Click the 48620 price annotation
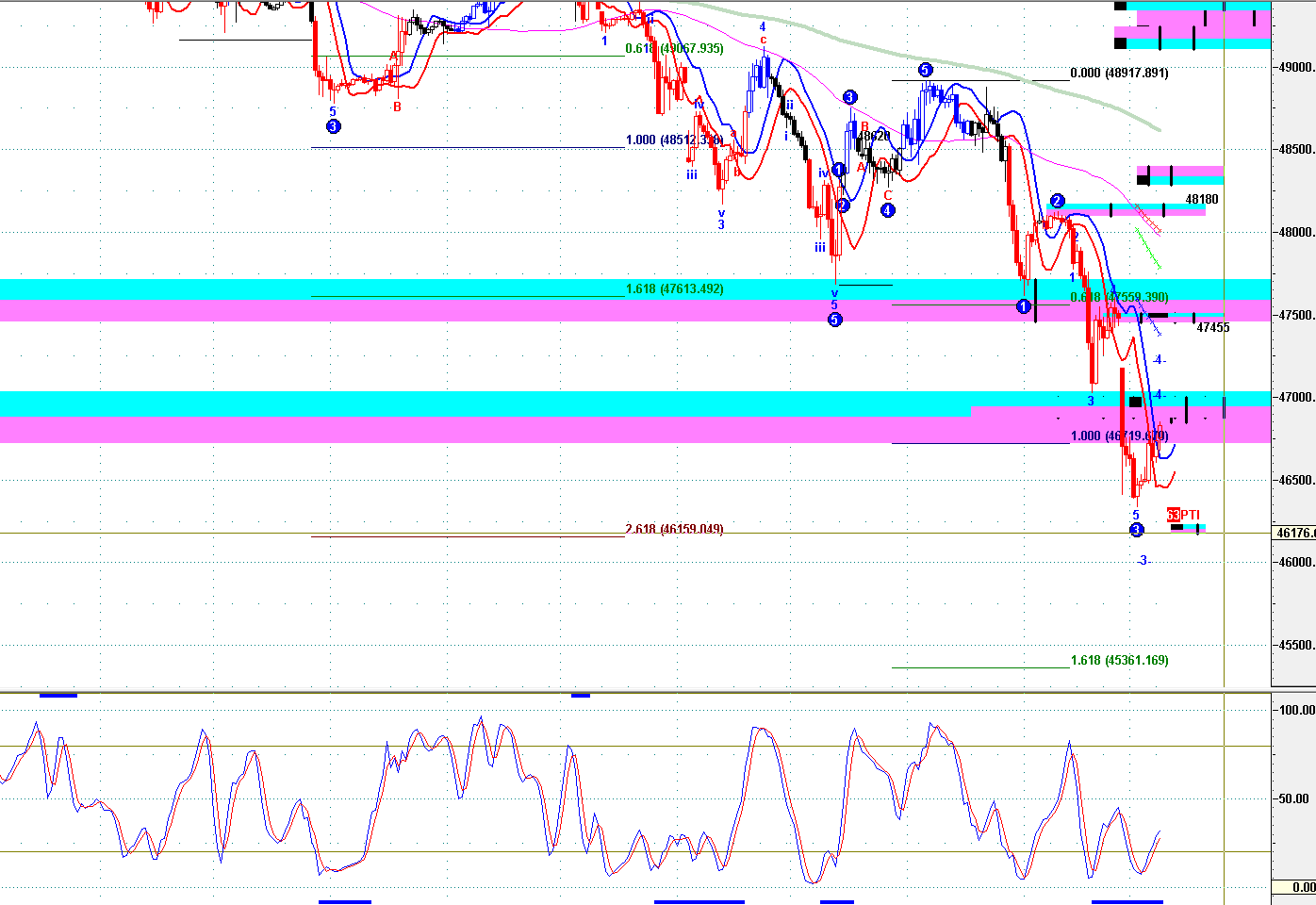The image size is (1316, 905). (x=874, y=136)
